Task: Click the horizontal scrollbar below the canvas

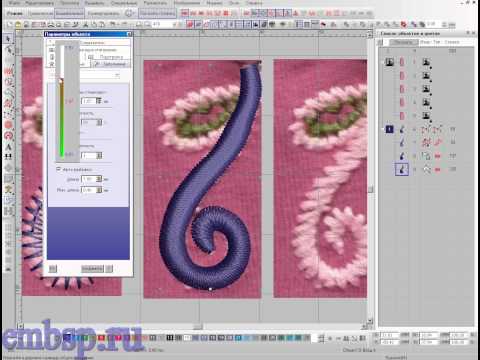Action: click(197, 326)
